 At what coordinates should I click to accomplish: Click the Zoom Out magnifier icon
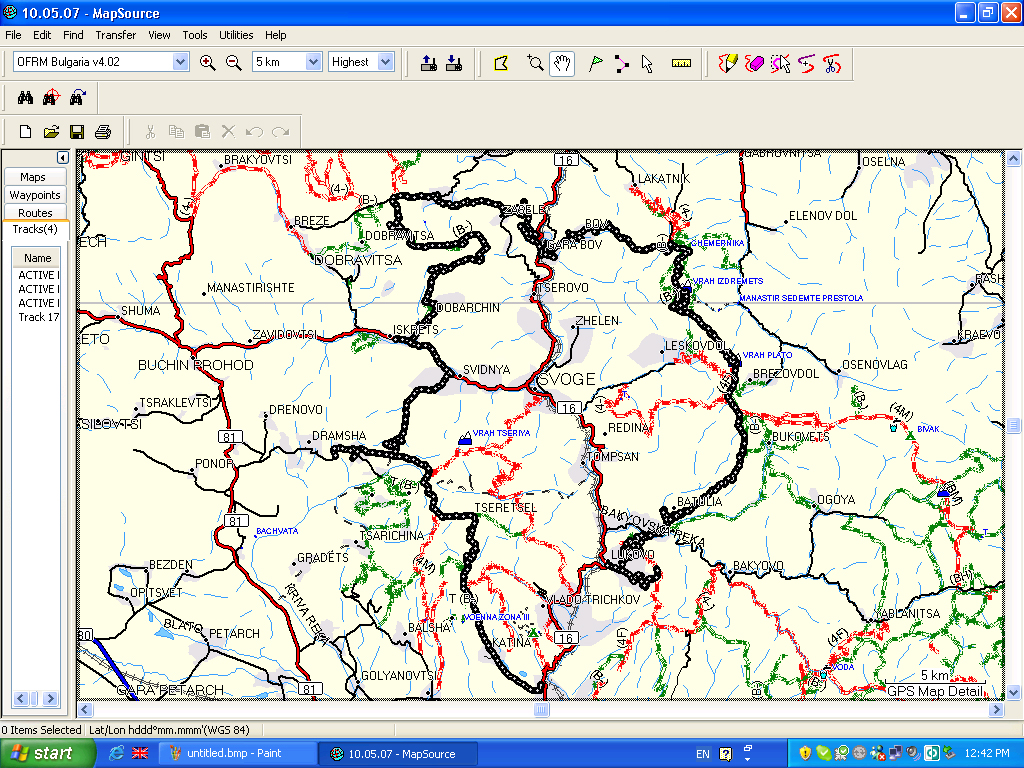(233, 62)
